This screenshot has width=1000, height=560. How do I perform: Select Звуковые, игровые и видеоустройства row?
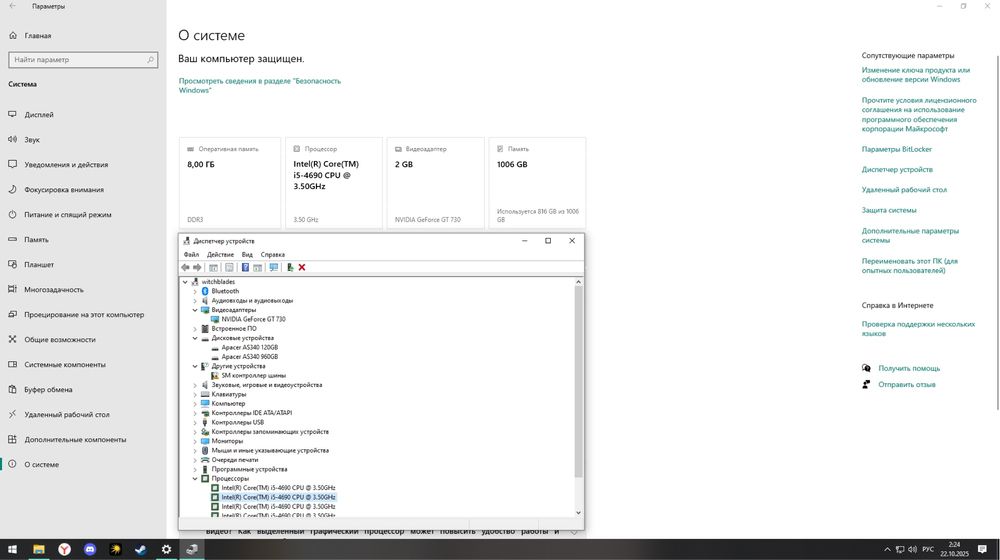[267, 385]
